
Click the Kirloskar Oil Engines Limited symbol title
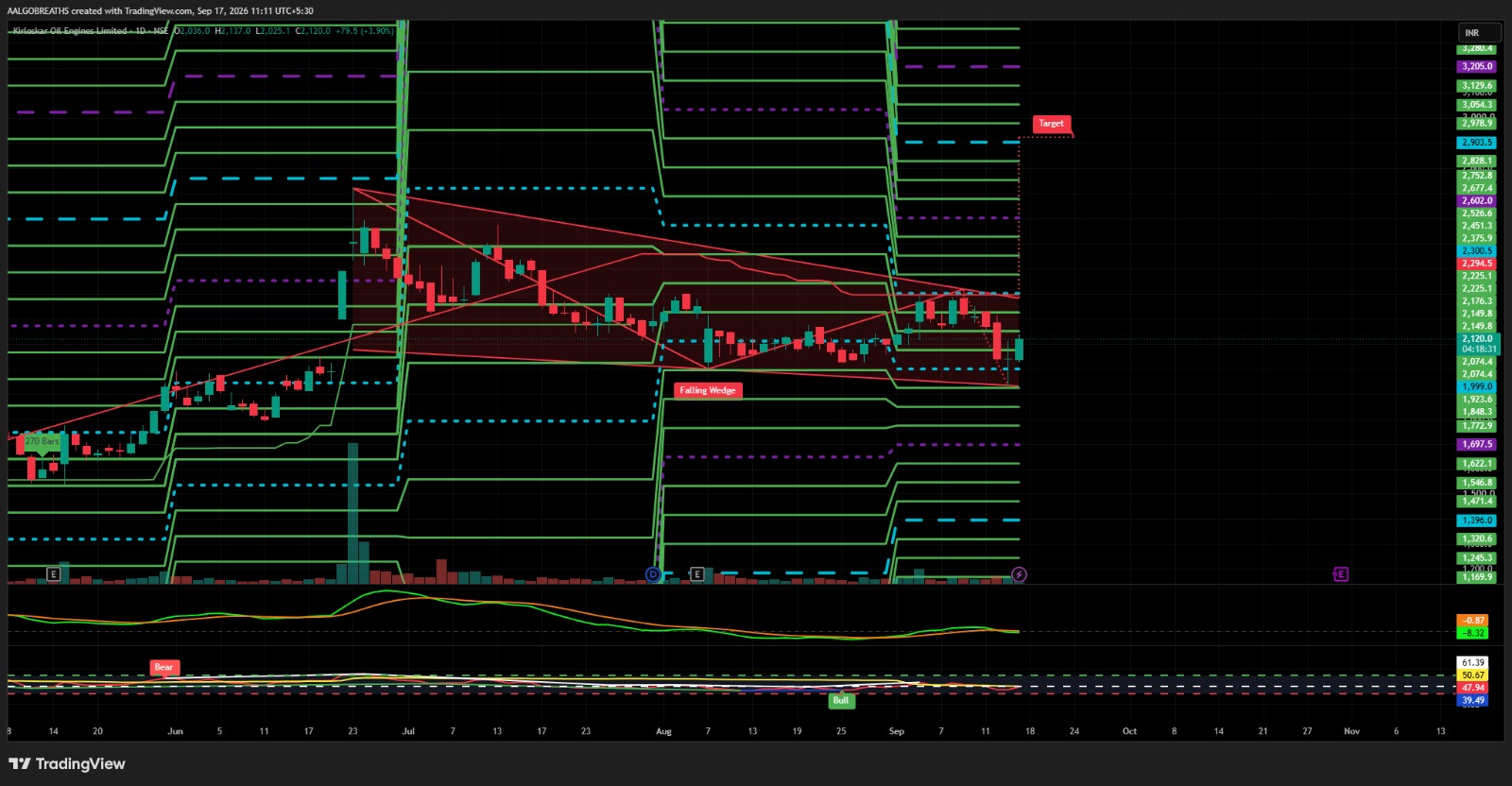(70, 31)
